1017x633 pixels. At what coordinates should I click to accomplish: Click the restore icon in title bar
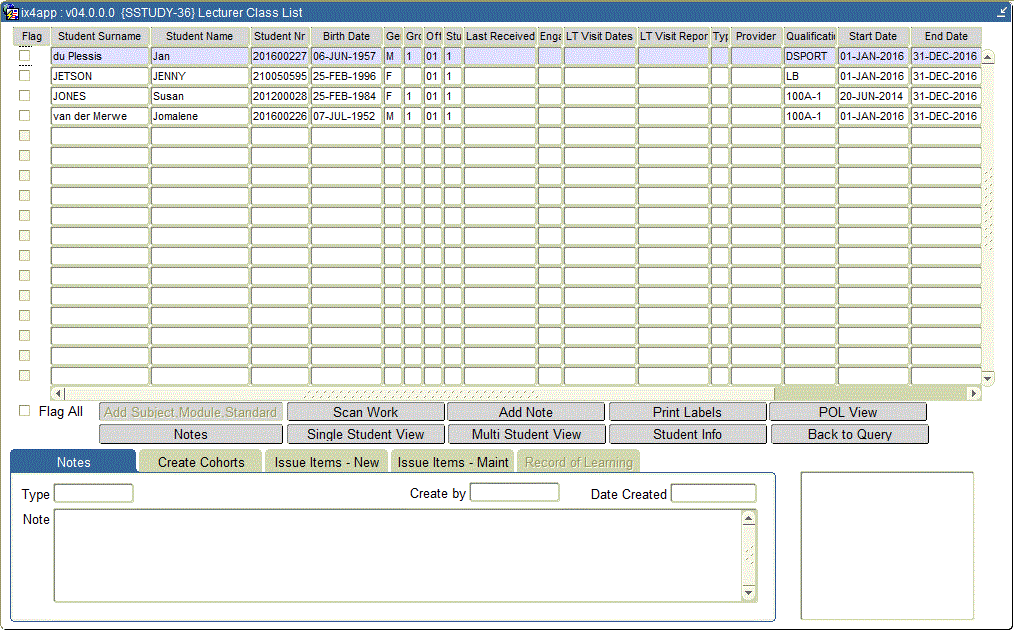coord(1002,11)
